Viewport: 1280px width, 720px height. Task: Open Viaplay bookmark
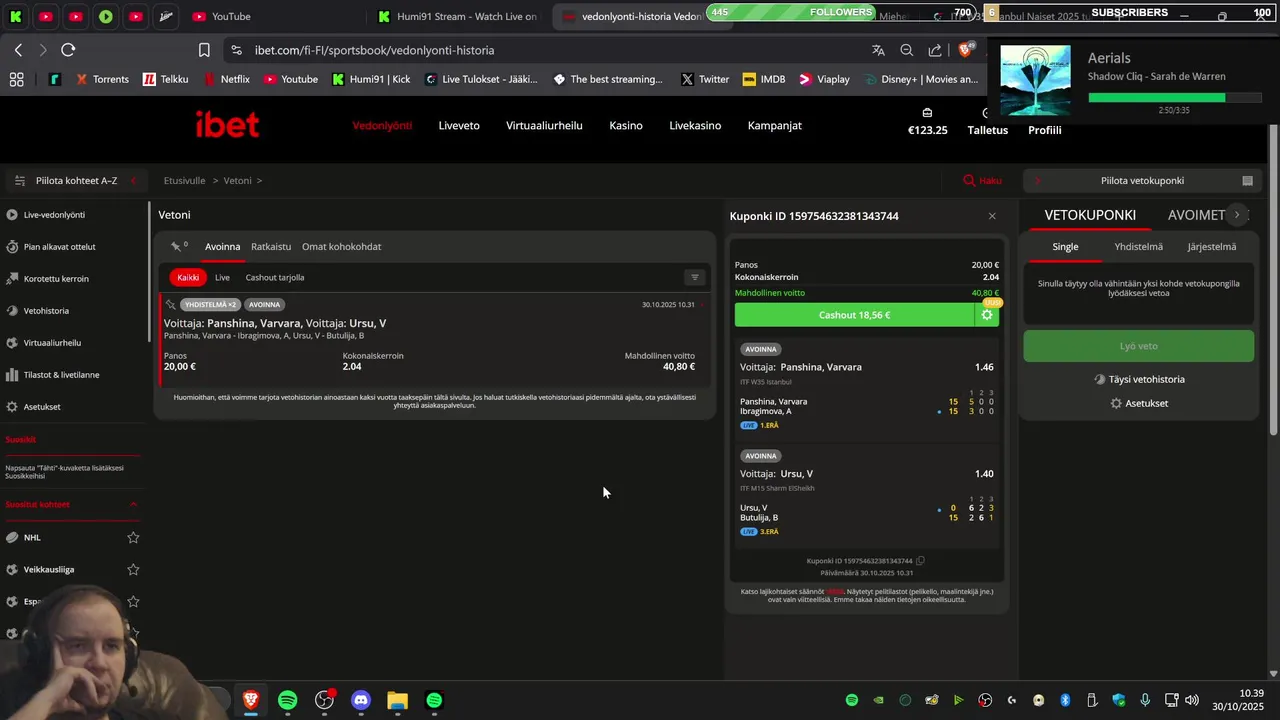[824, 79]
